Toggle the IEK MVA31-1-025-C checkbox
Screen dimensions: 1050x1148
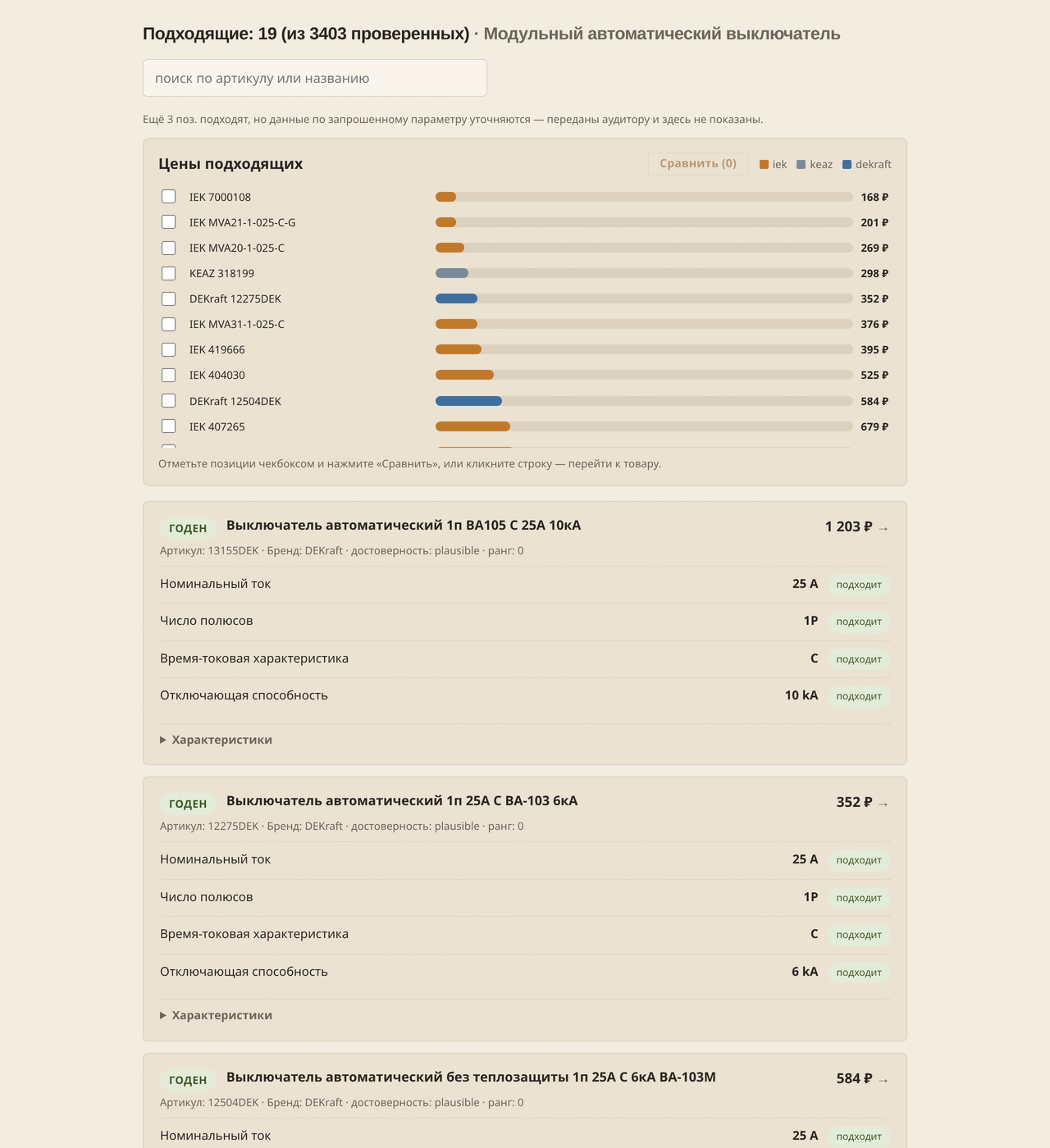[x=168, y=324]
